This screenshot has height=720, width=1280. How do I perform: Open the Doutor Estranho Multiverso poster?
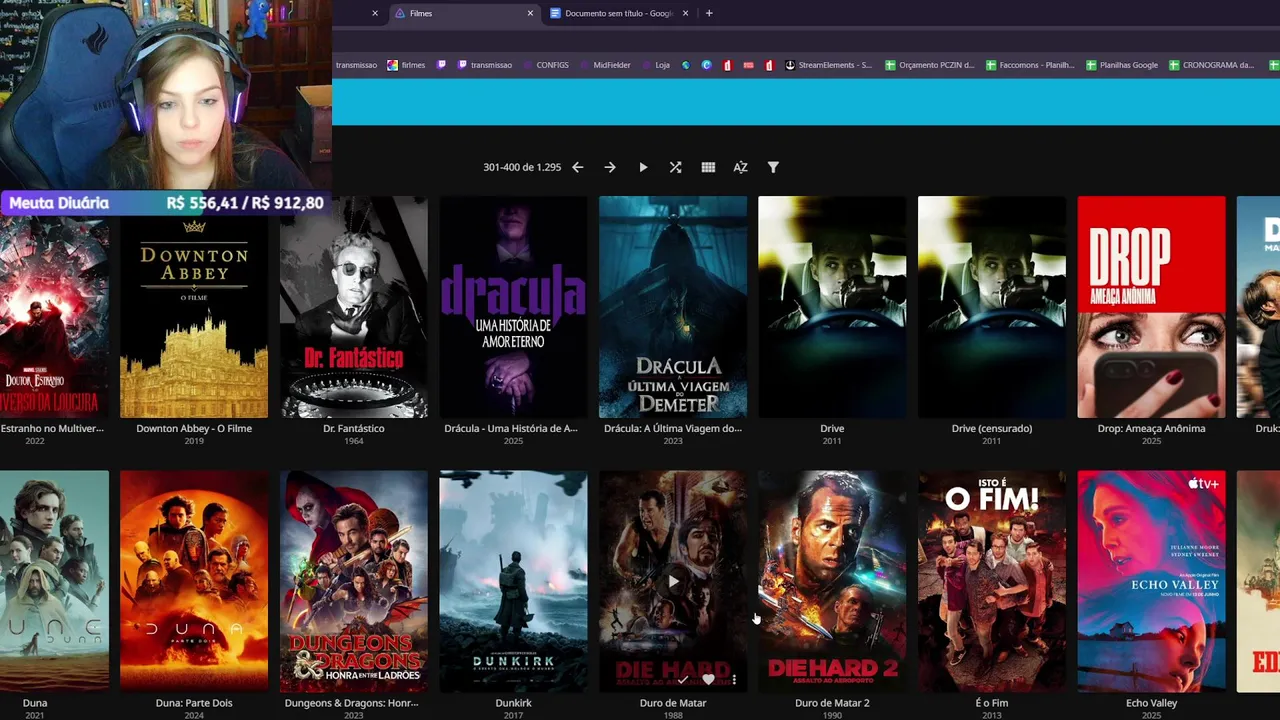click(54, 317)
